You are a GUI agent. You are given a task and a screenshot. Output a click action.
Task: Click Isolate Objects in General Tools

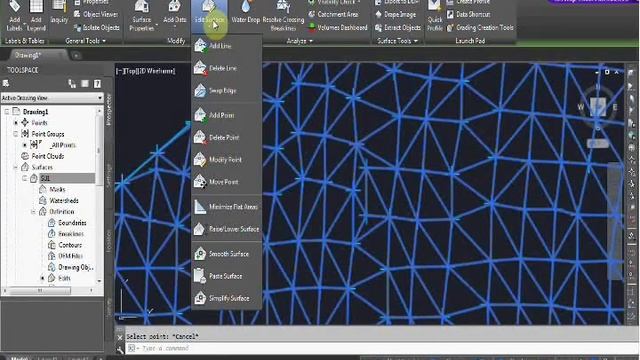[x=96, y=27]
